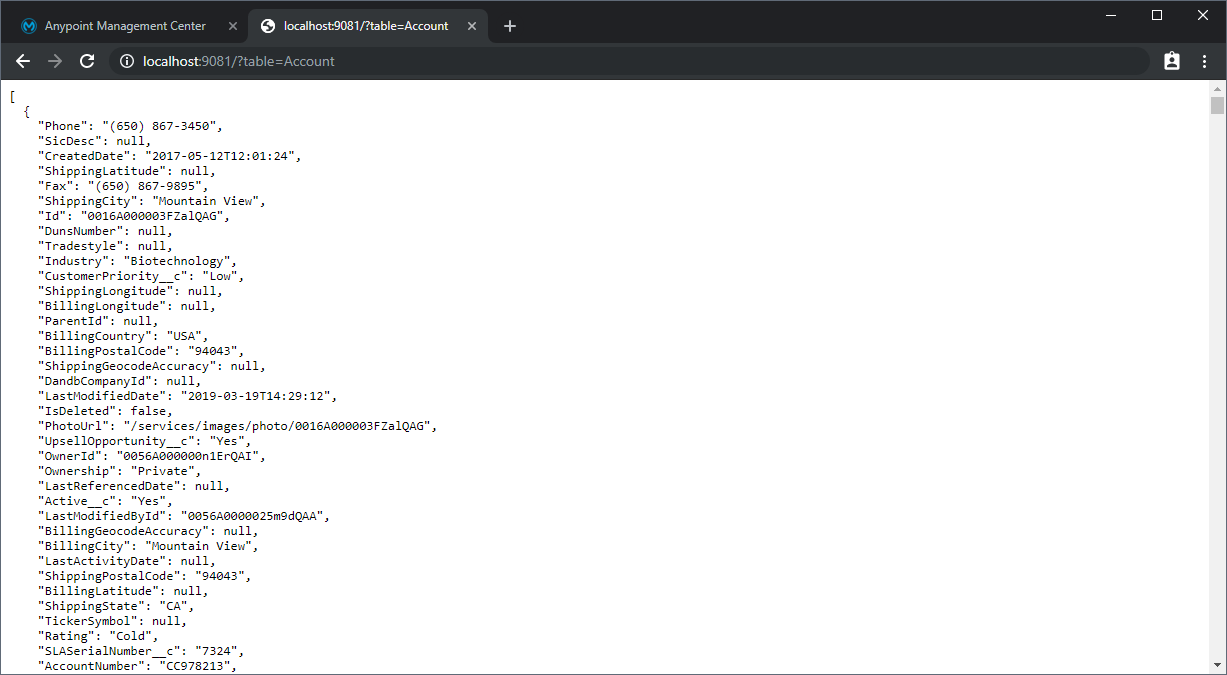Click the "ParentId" key

tap(74, 321)
